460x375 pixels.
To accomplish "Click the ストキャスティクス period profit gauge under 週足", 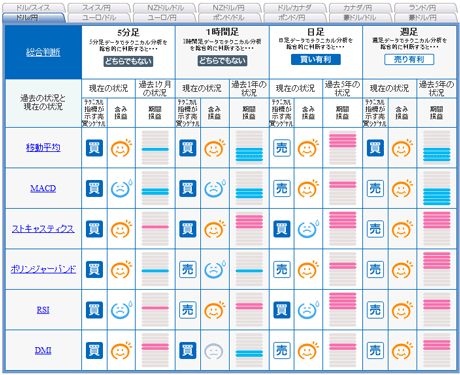I will tap(436, 229).
